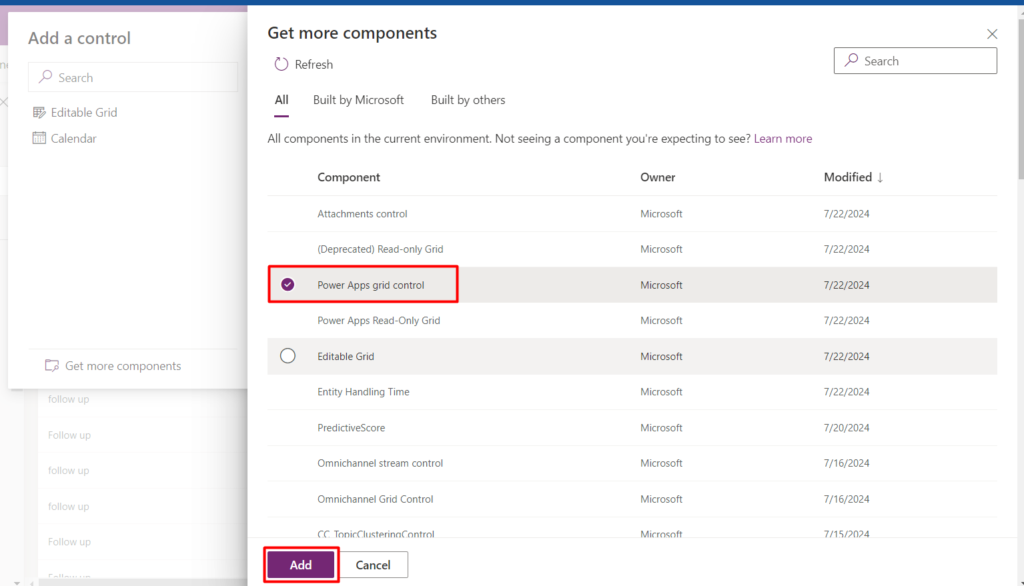The image size is (1024, 586).
Task: Click the Add button
Action: [301, 564]
